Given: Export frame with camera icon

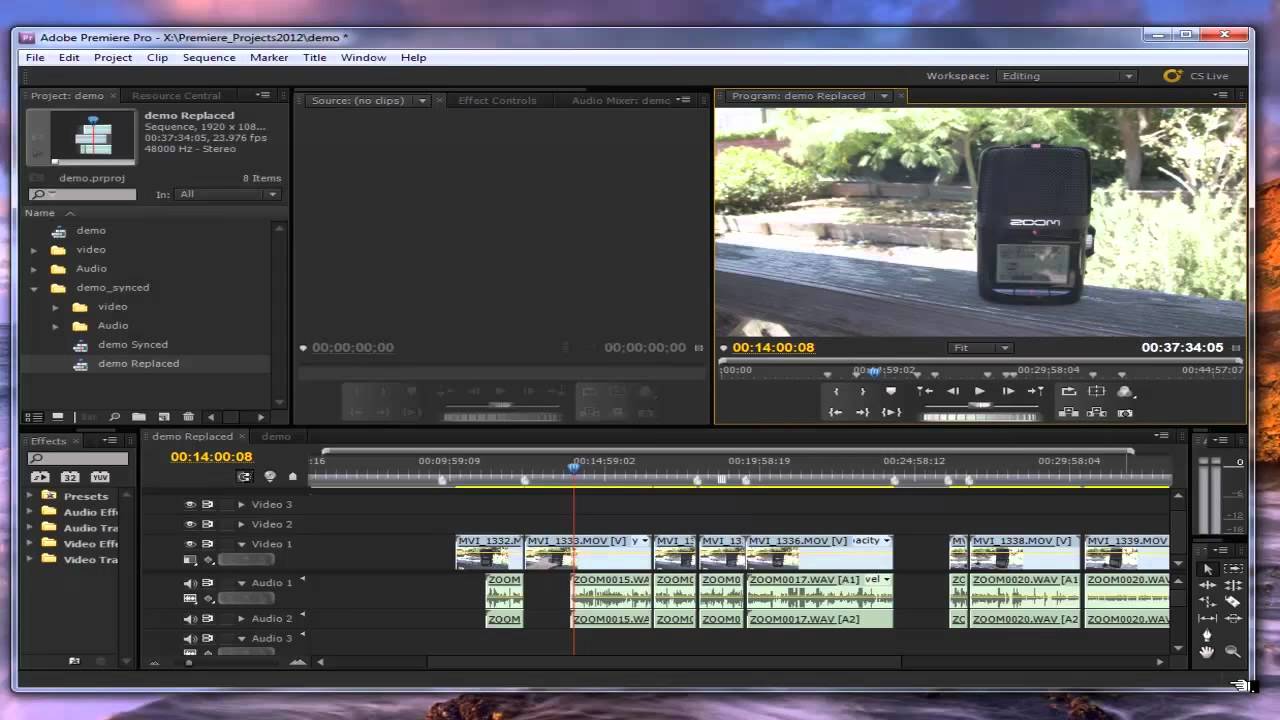Looking at the screenshot, I should click(x=1125, y=412).
